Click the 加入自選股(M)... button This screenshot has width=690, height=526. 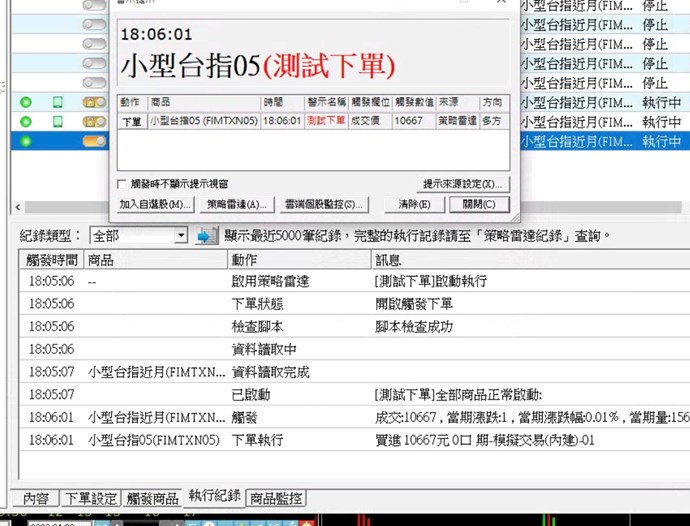pyautogui.click(x=155, y=204)
